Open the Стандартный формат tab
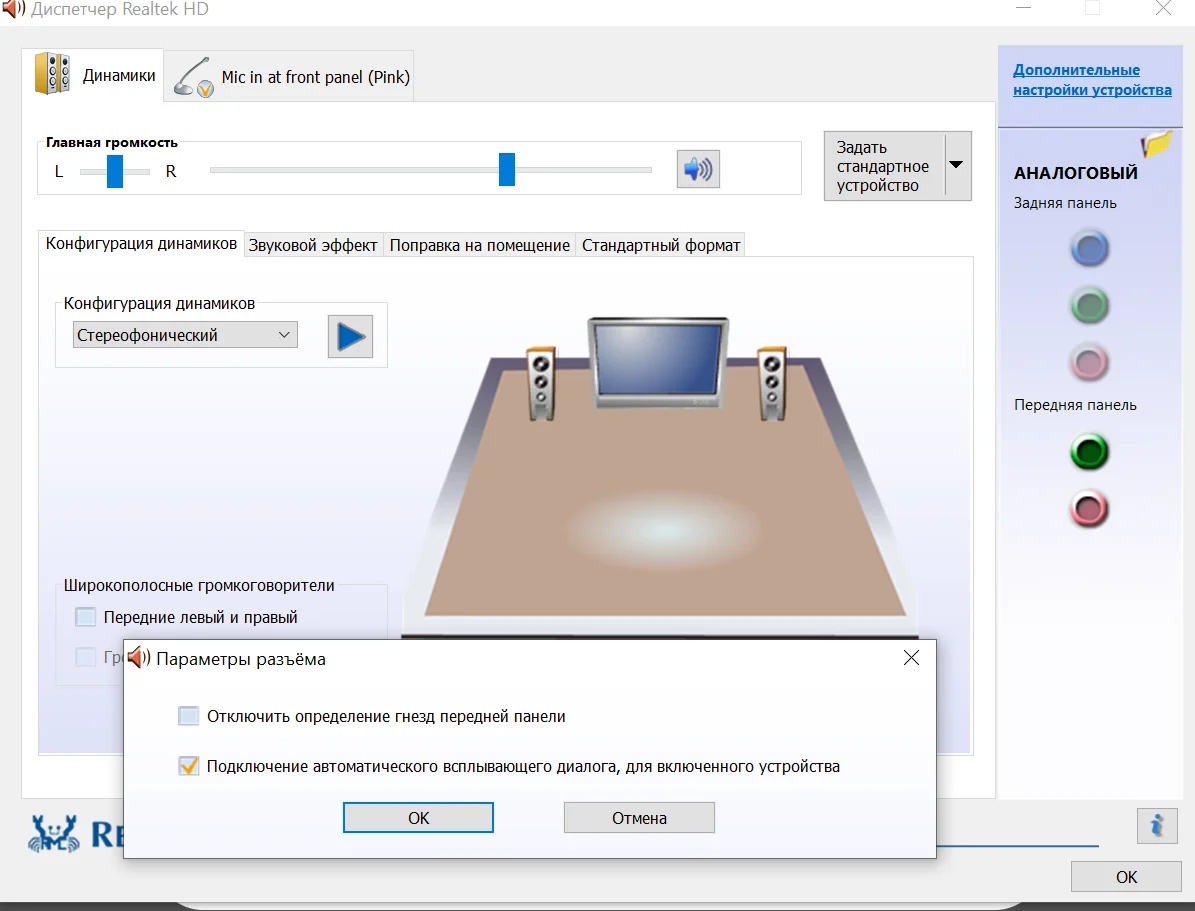This screenshot has width=1195, height=911. click(661, 245)
